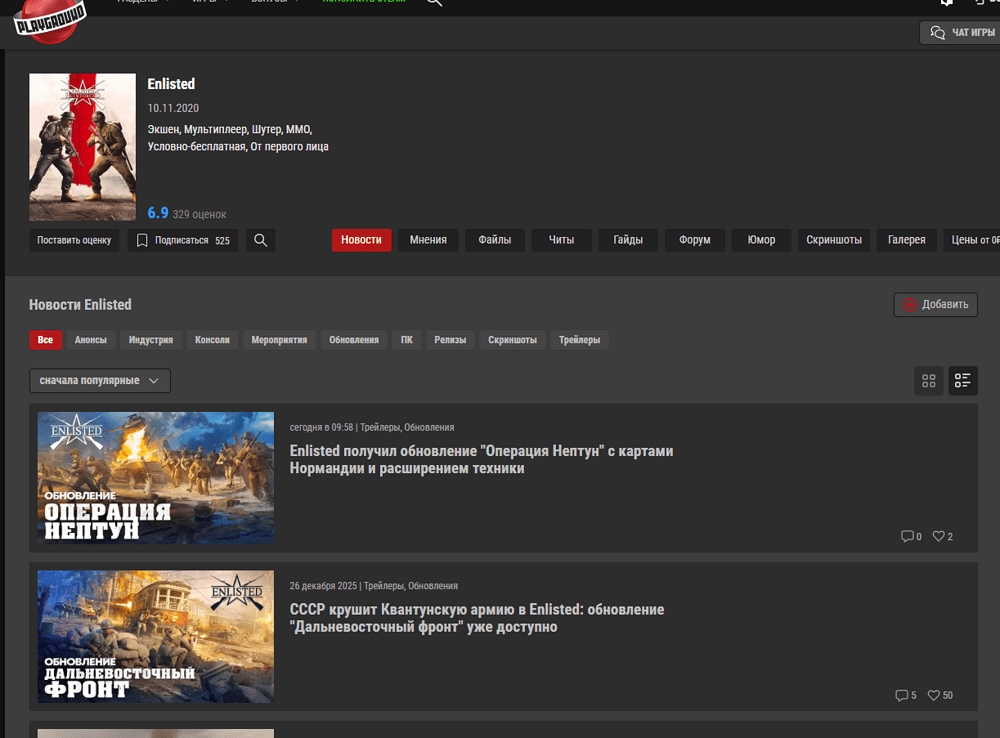Click the "329 оценок" ratings count
The image size is (1000, 738).
tap(199, 214)
